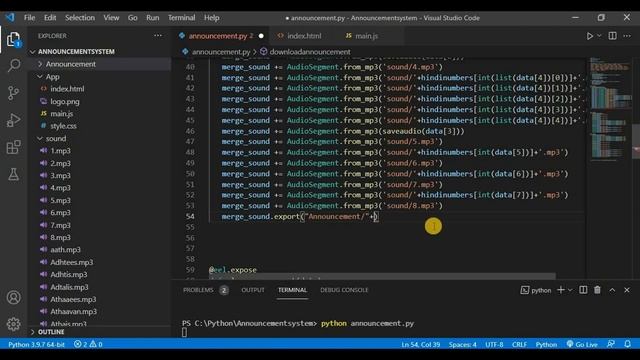The height and width of the screenshot is (360, 640).
Task: Open style.css in the explorer
Action: click(63, 126)
